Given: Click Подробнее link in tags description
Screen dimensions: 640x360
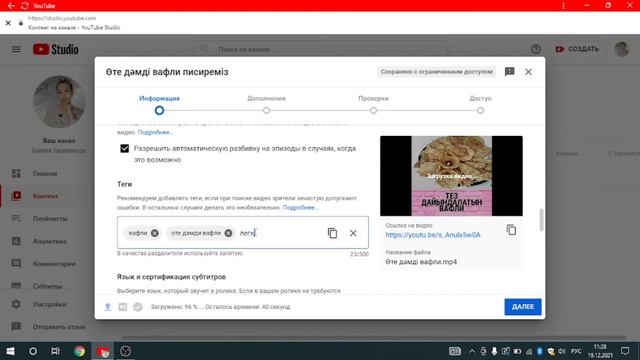Looking at the screenshot, I should (300, 207).
